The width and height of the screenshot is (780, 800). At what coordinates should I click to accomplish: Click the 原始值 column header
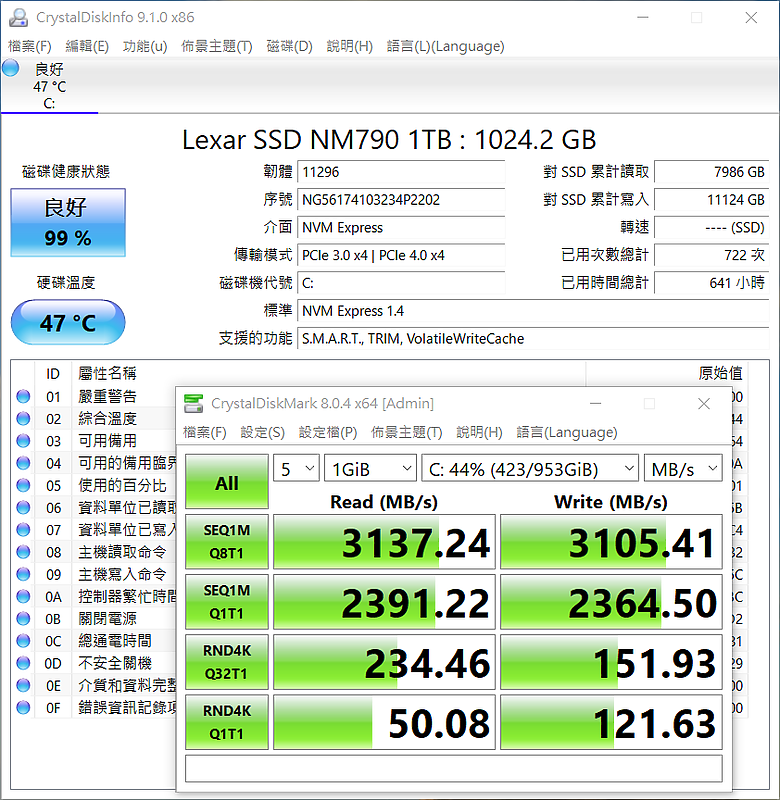[x=720, y=373]
